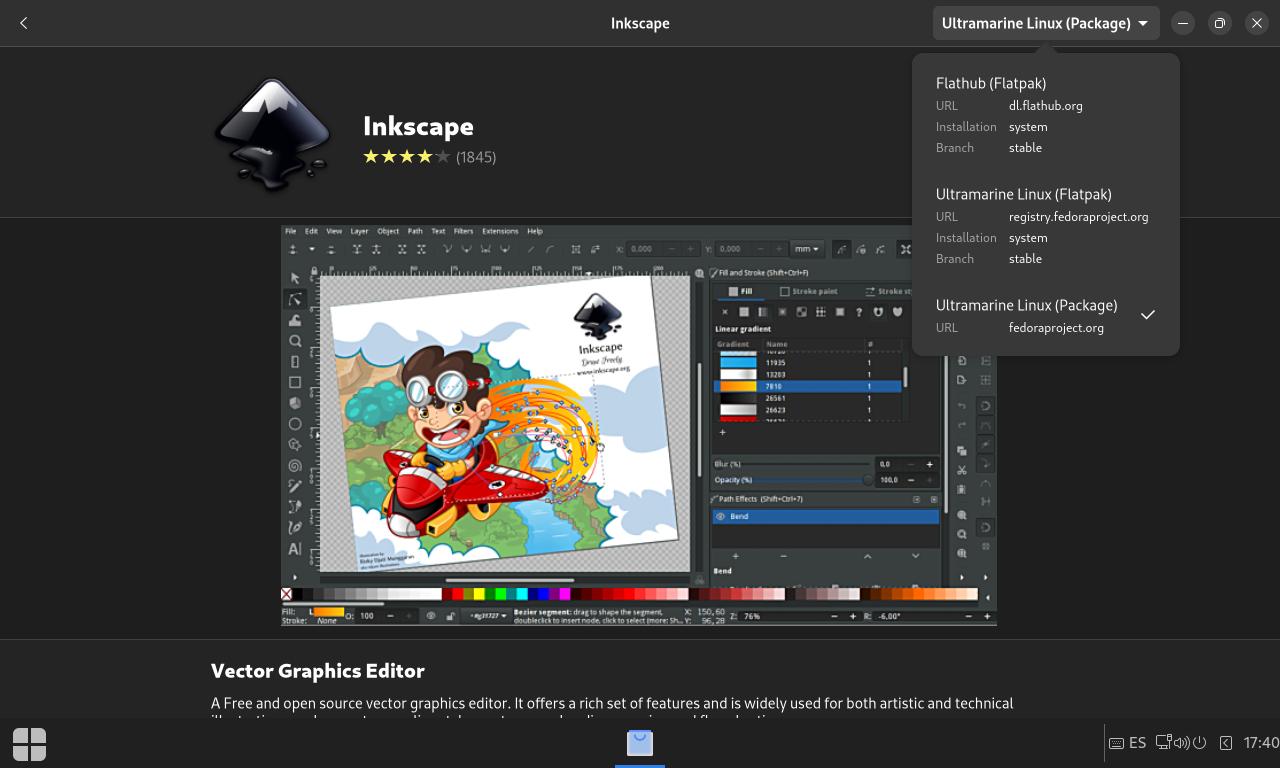Viewport: 1280px width, 768px height.
Task: Open the Inkscape screenshot preview
Action: click(639, 426)
